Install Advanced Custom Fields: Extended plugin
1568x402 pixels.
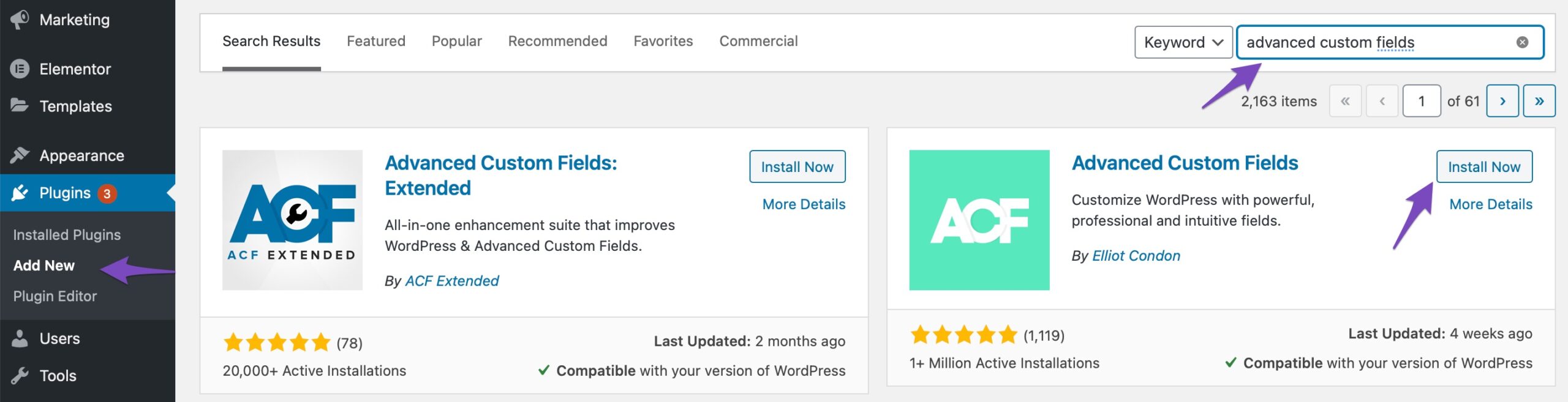(x=797, y=166)
